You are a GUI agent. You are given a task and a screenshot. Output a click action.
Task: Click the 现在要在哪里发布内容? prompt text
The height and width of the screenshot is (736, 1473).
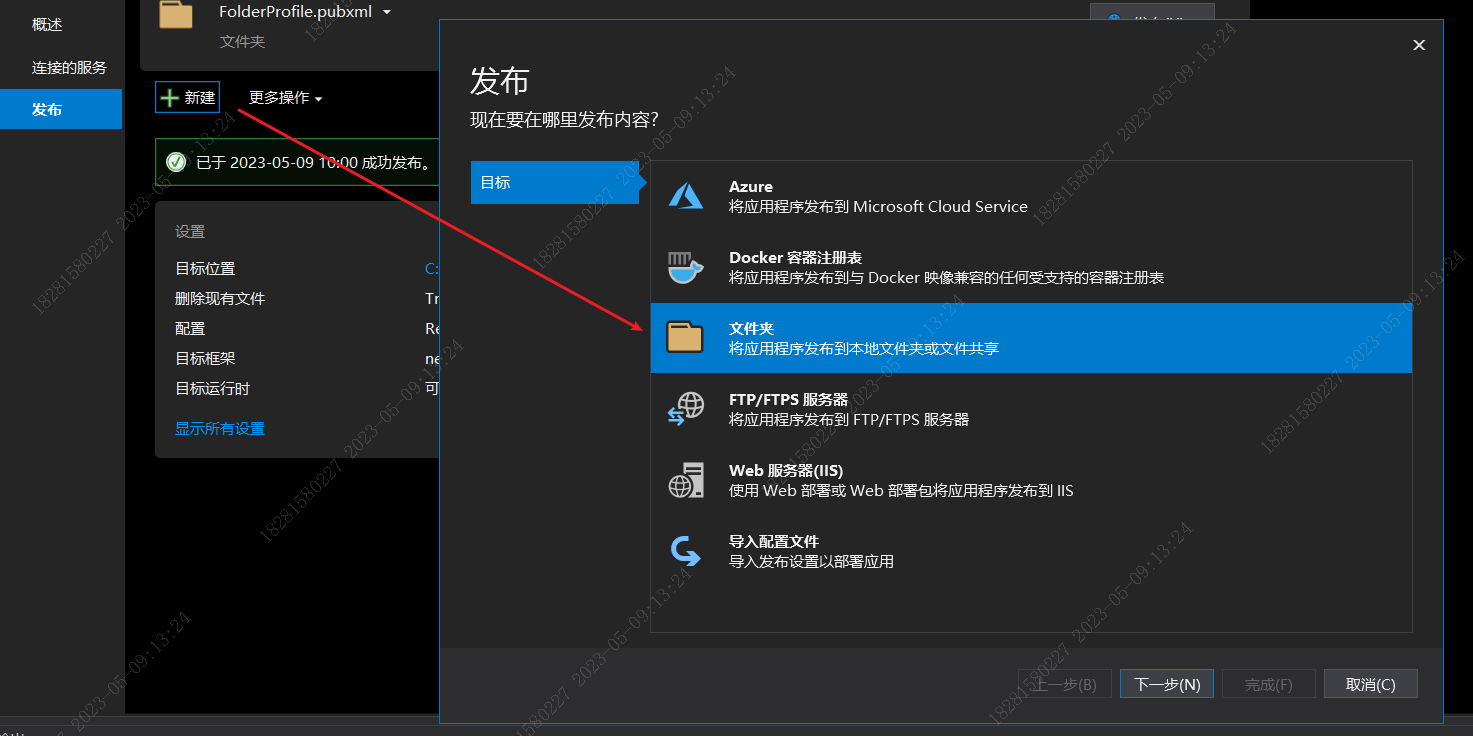(564, 120)
